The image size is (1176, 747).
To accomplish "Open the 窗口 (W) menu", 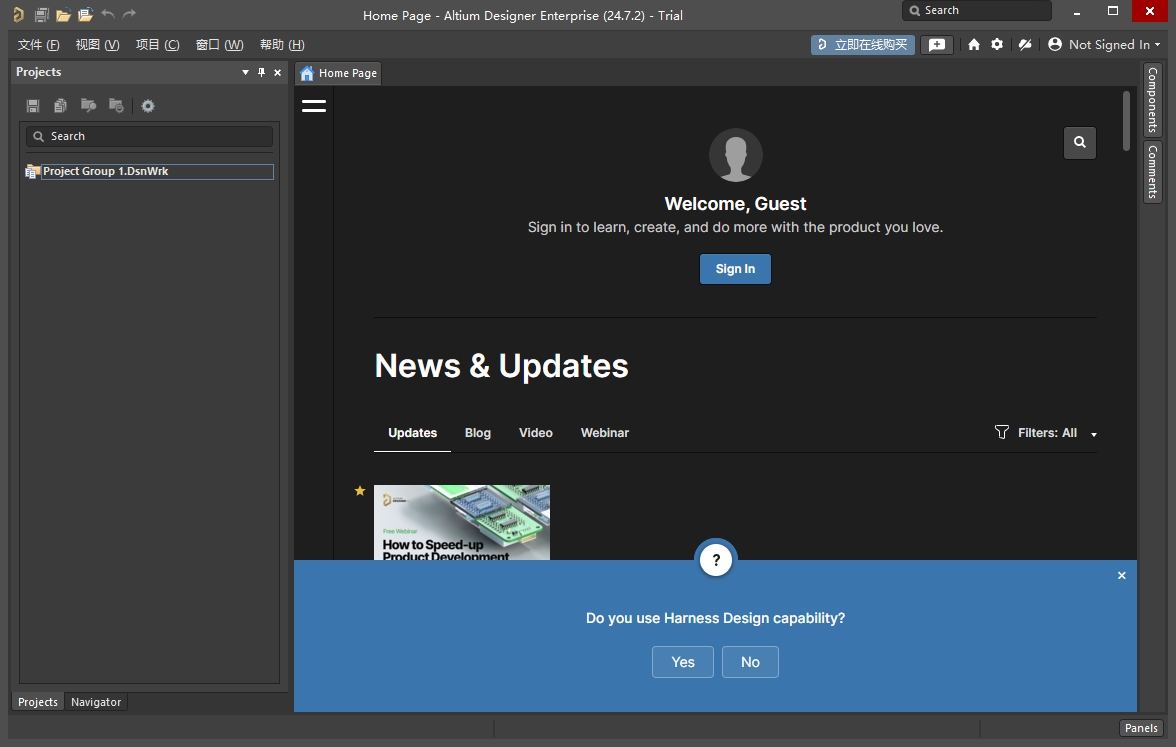I will (x=219, y=45).
